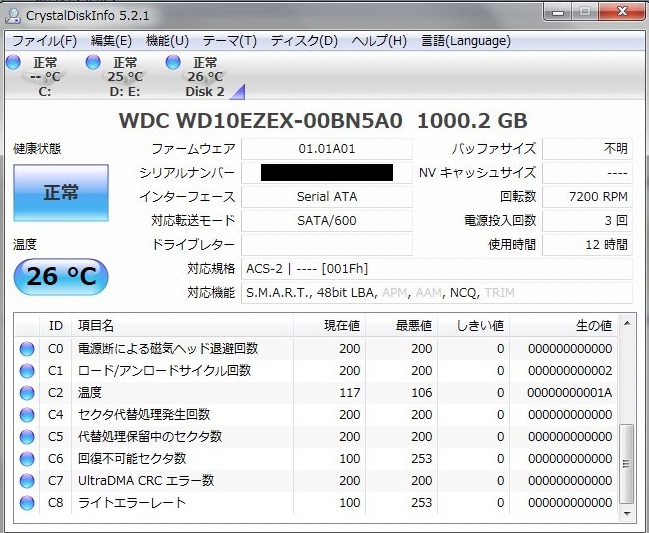Open the ファイル(F) menu
Screen dimensions: 649x533
[45, 41]
